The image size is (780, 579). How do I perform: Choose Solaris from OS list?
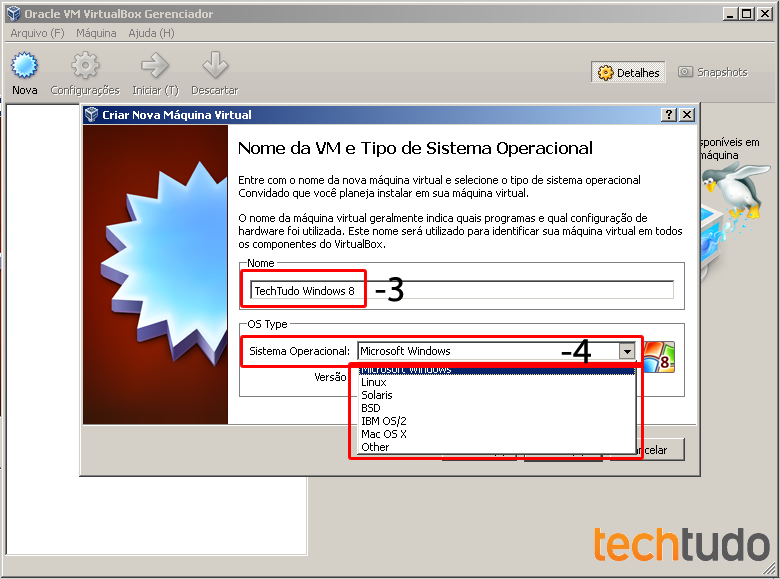(496, 395)
